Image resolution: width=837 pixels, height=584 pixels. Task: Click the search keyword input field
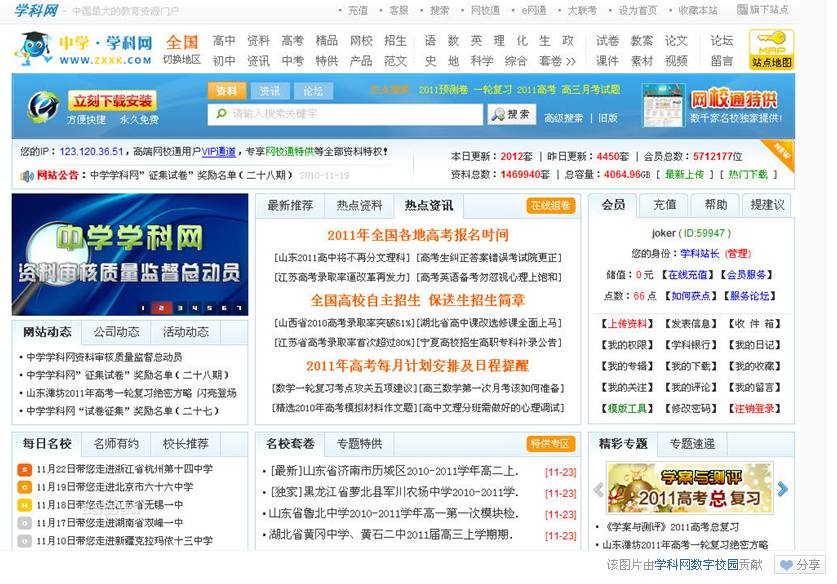[x=345, y=114]
